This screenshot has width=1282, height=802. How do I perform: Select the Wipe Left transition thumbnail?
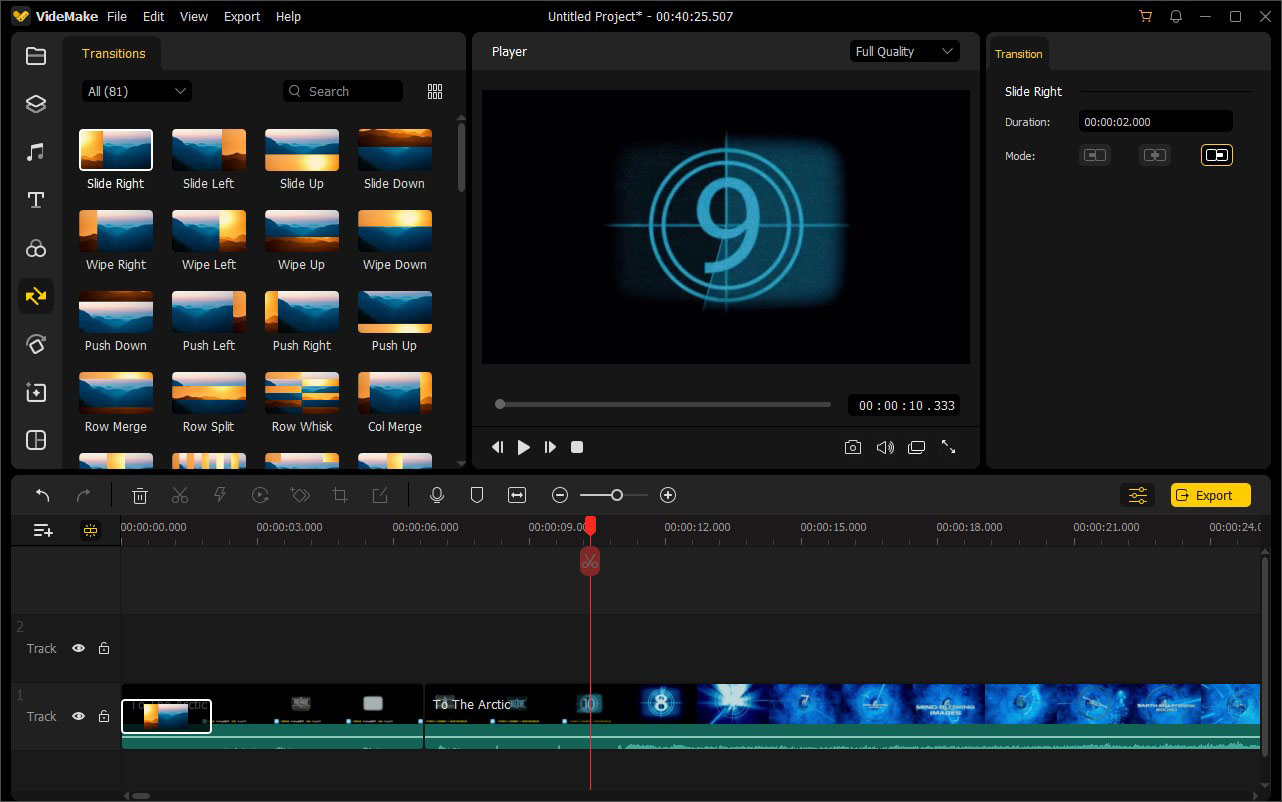[209, 231]
